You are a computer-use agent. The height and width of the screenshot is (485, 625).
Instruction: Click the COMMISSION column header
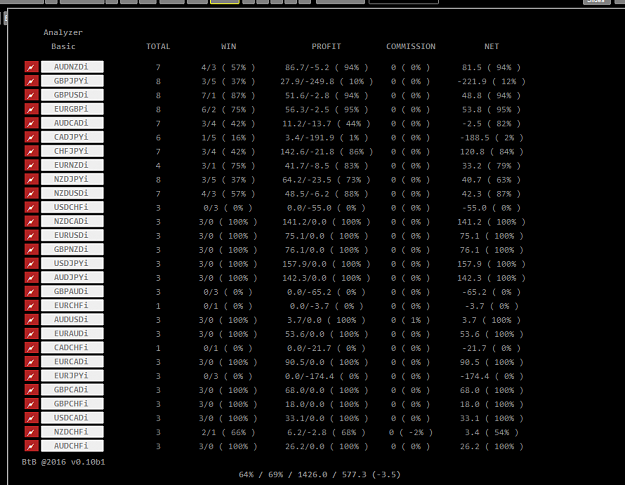(x=411, y=46)
